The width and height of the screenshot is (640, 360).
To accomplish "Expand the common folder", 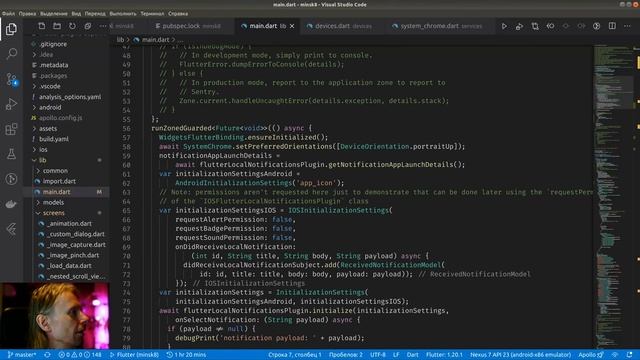I will point(55,171).
